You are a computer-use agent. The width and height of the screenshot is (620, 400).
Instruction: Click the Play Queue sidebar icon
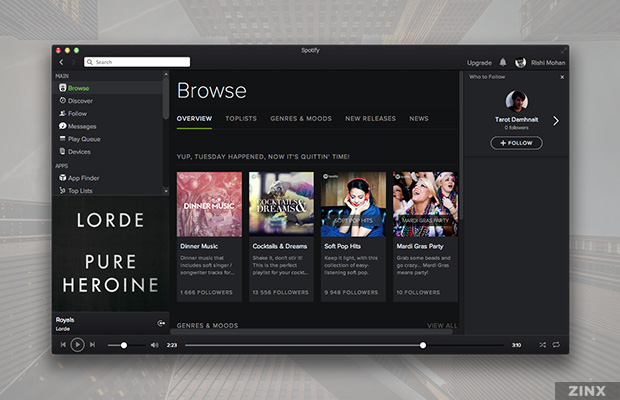(x=62, y=138)
